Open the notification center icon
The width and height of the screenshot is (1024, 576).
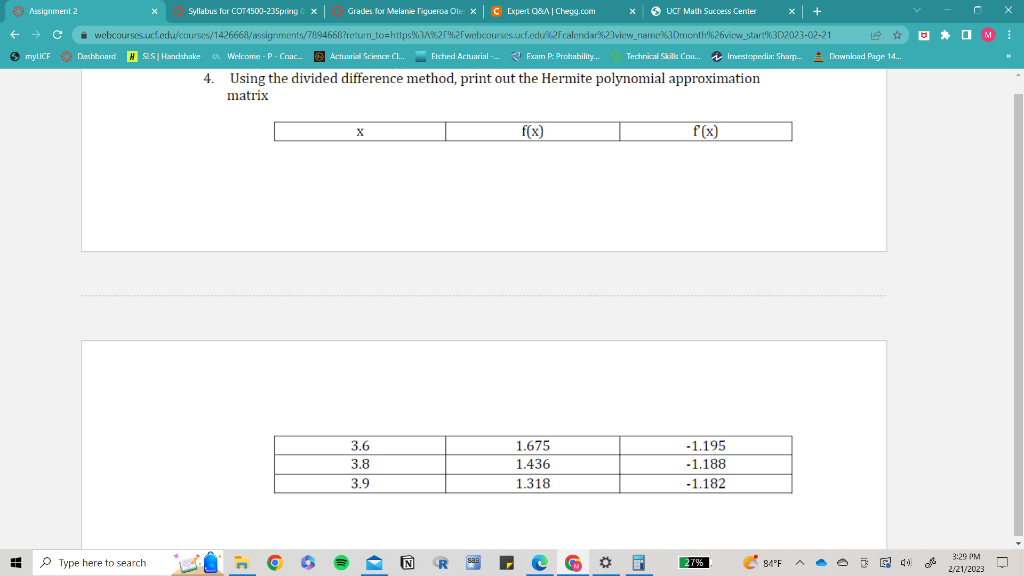(1002, 562)
